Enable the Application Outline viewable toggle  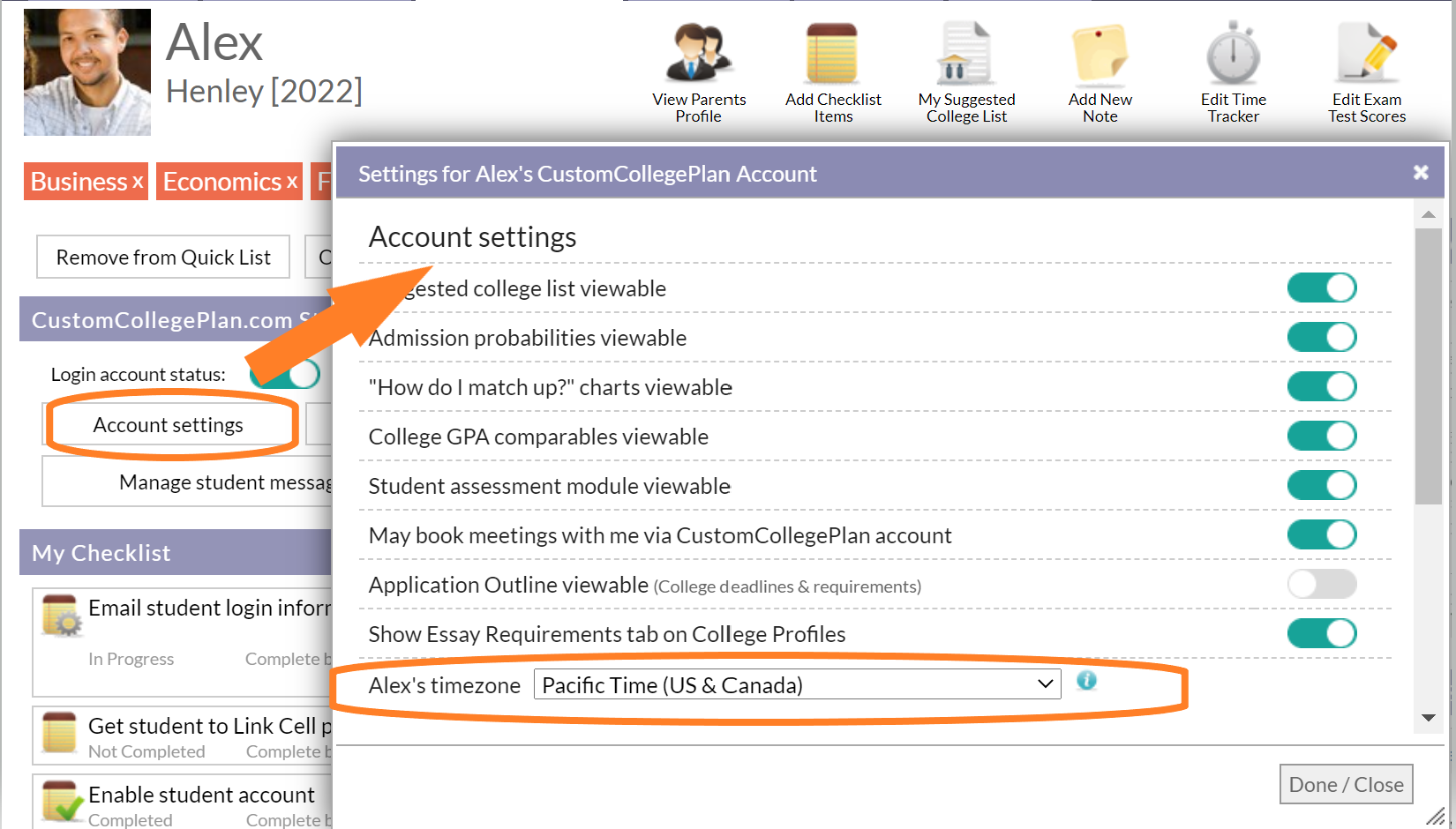[1322, 584]
